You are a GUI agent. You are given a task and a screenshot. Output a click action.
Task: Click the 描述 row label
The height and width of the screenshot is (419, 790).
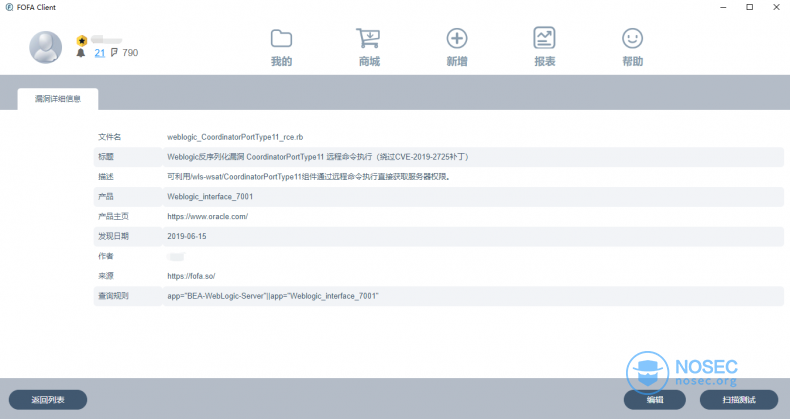click(106, 177)
